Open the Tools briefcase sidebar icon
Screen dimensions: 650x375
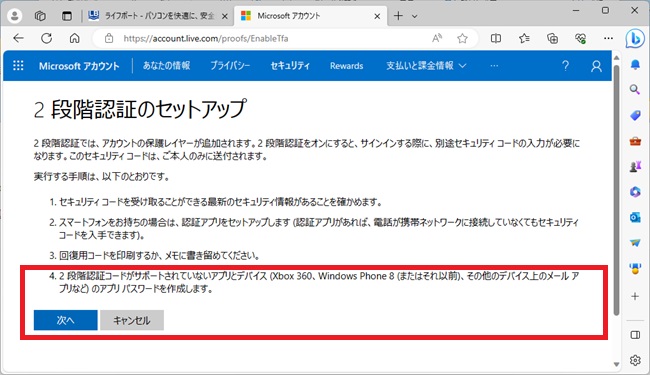click(x=635, y=141)
